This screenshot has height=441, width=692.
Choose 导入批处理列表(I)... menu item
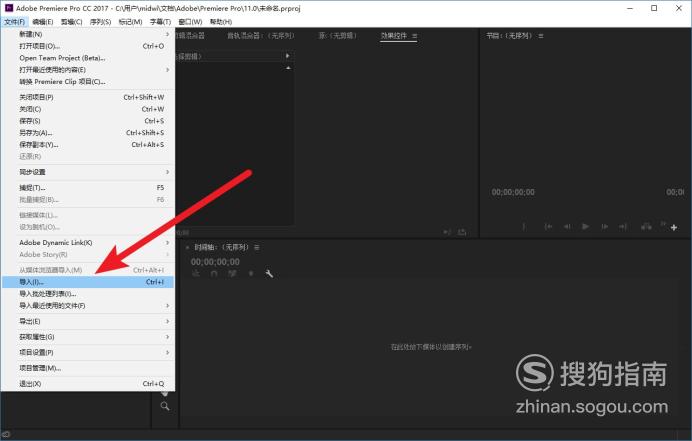88,294
